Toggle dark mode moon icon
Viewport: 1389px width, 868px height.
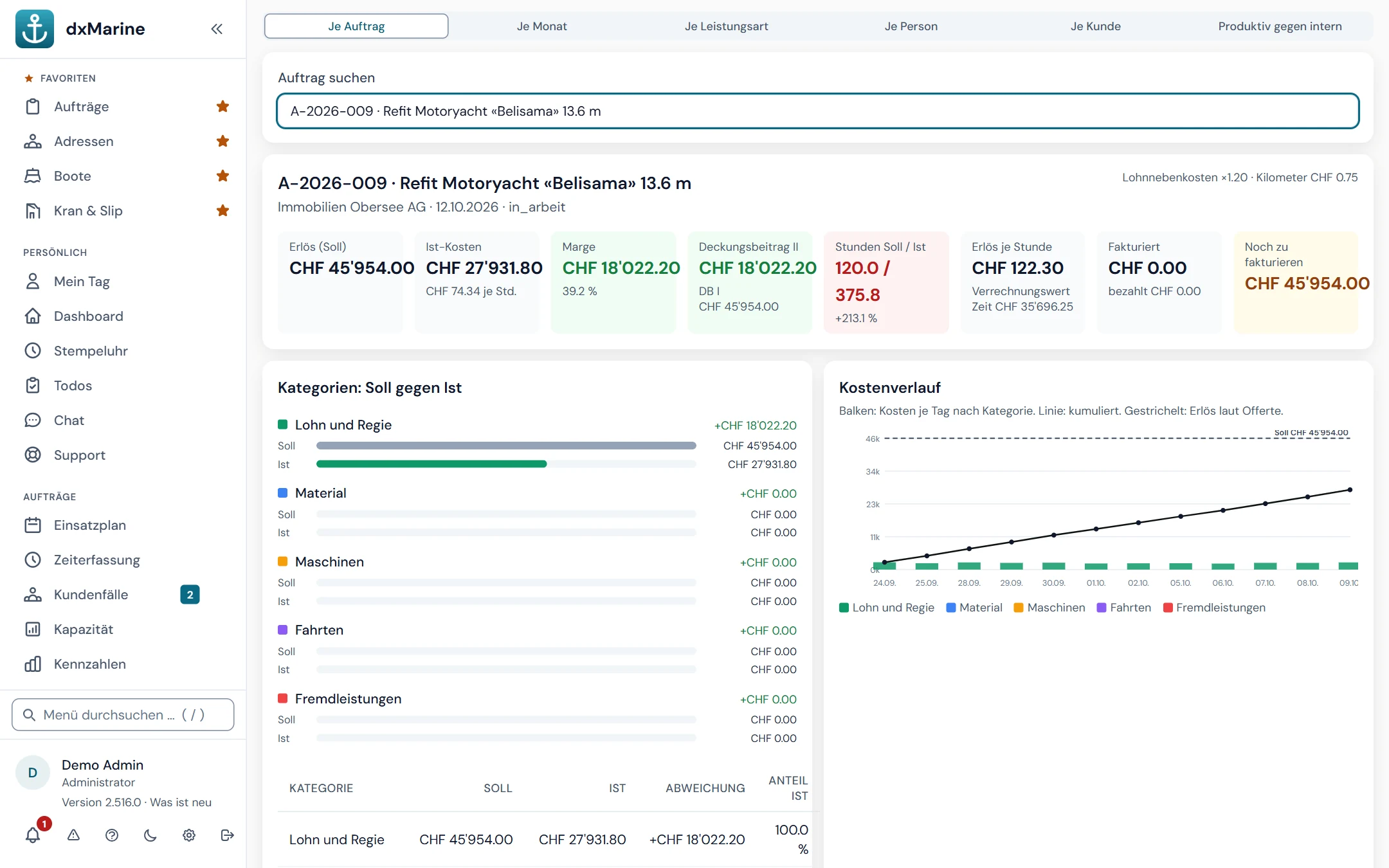point(150,835)
